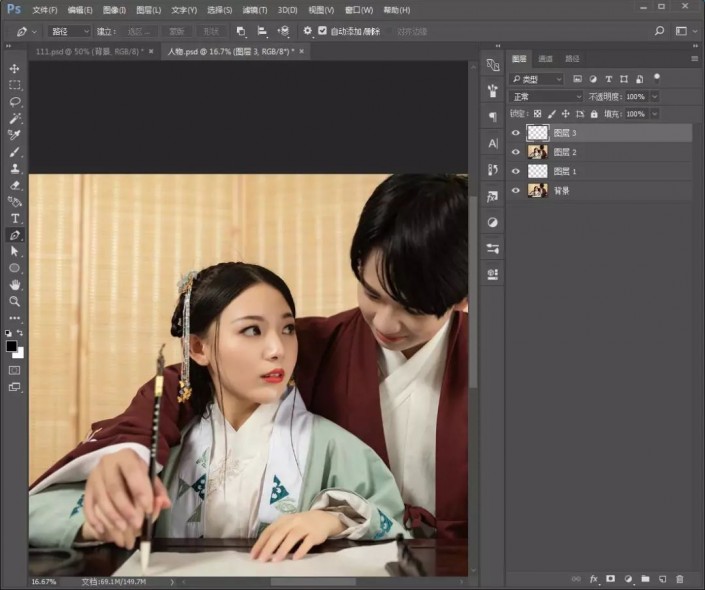Hide layer 图层 2
705x590 pixels.
516,152
